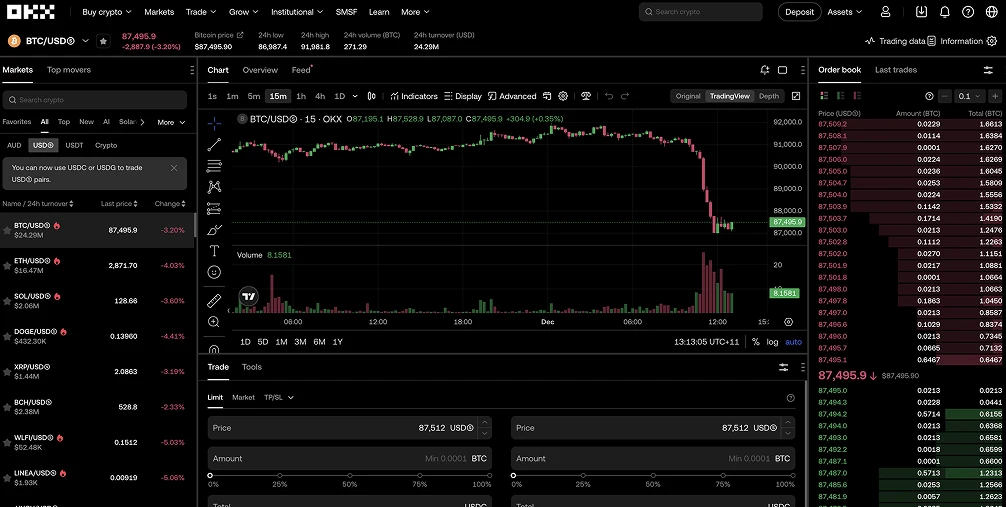Select the USDT quote currency filter
Screen dimensions: 1006x507
(x=74, y=146)
